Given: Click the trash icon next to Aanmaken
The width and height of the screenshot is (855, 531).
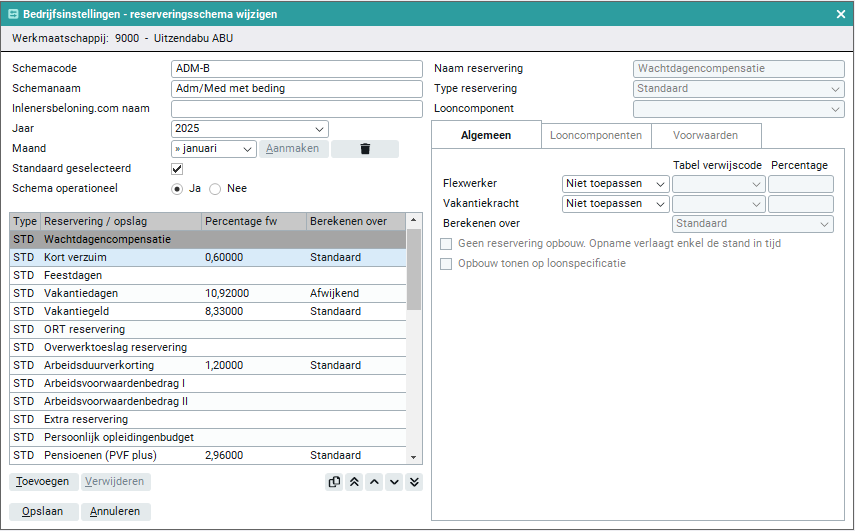Looking at the screenshot, I should [x=364, y=149].
